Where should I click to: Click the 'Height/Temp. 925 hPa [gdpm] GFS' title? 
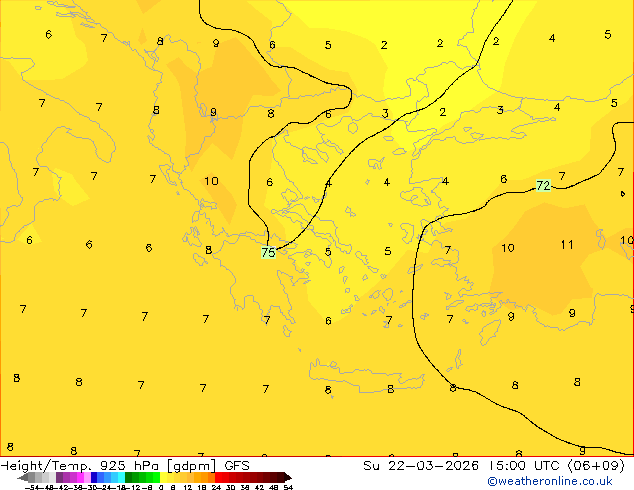(x=125, y=466)
